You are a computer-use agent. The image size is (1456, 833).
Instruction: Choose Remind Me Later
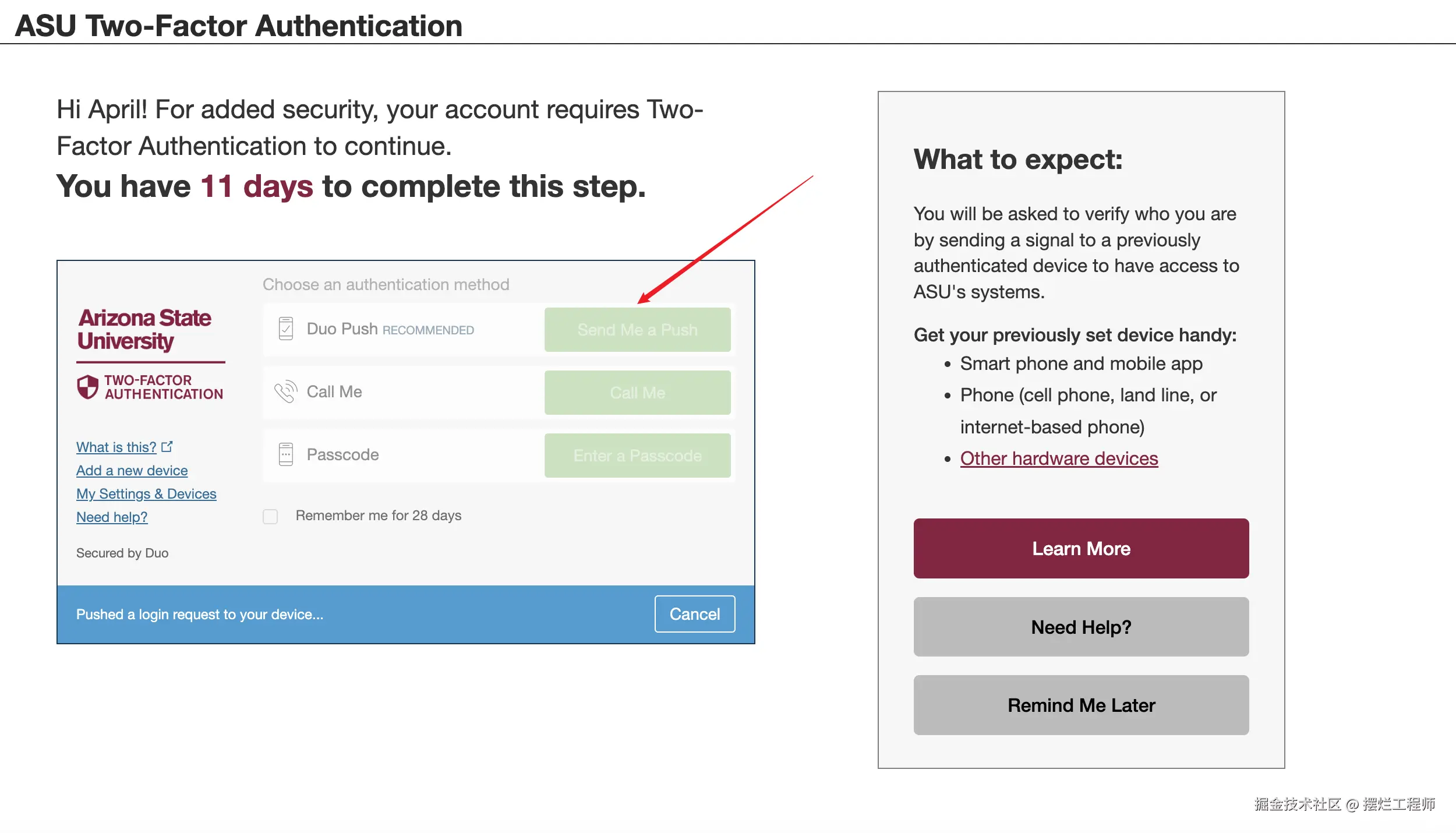pos(1081,705)
